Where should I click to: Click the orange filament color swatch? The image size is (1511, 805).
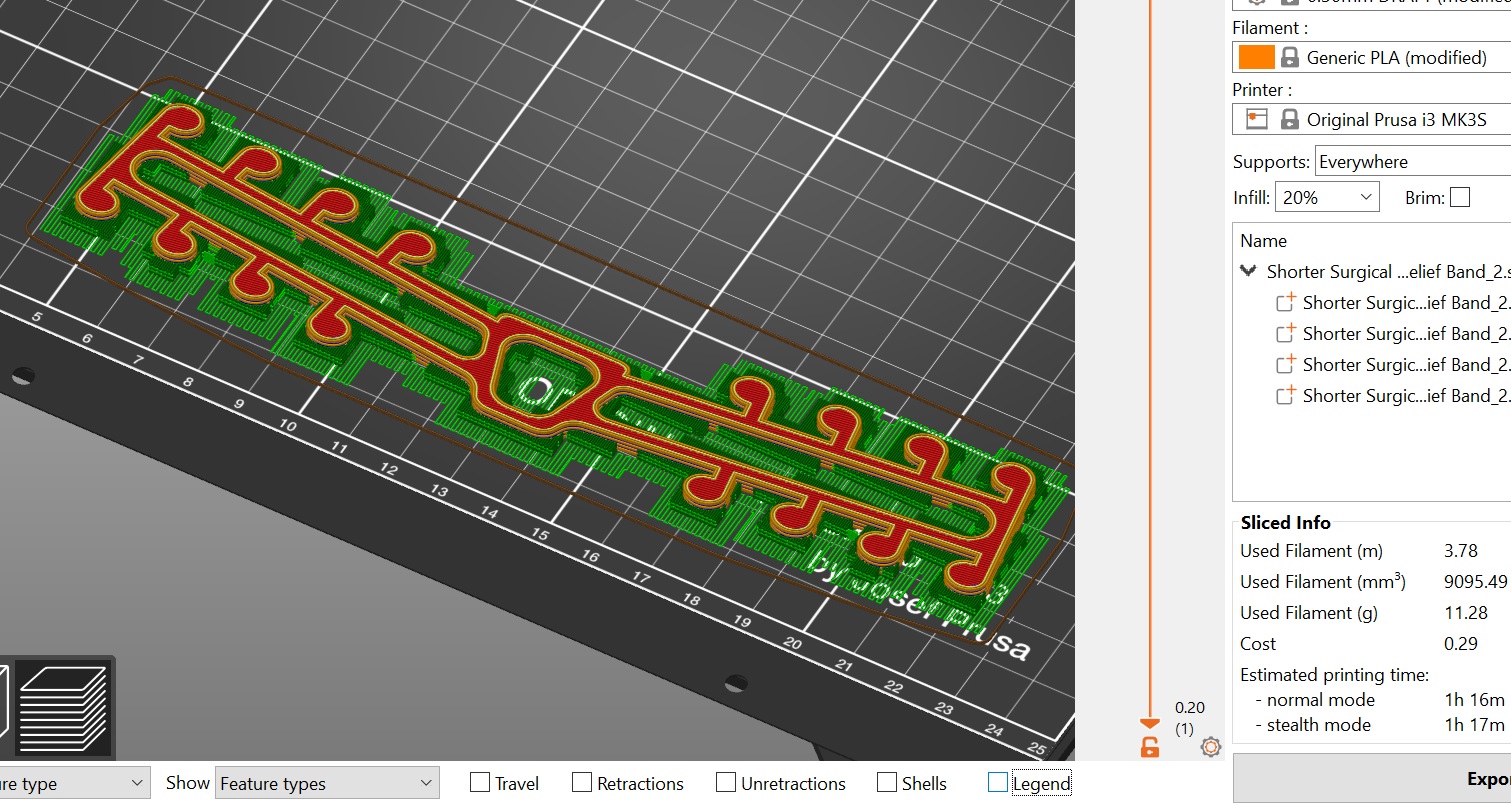coord(1256,58)
